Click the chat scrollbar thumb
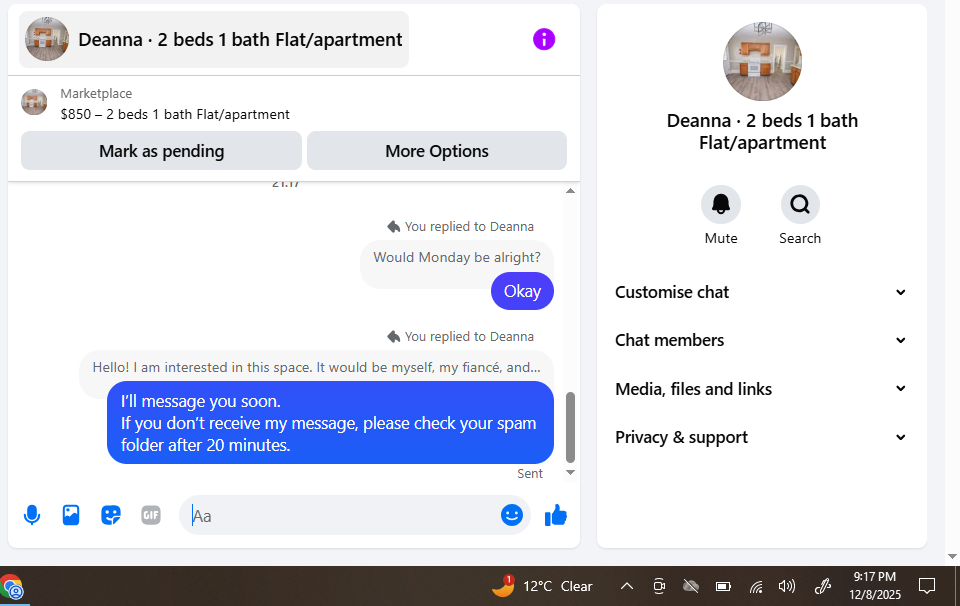 coord(571,427)
